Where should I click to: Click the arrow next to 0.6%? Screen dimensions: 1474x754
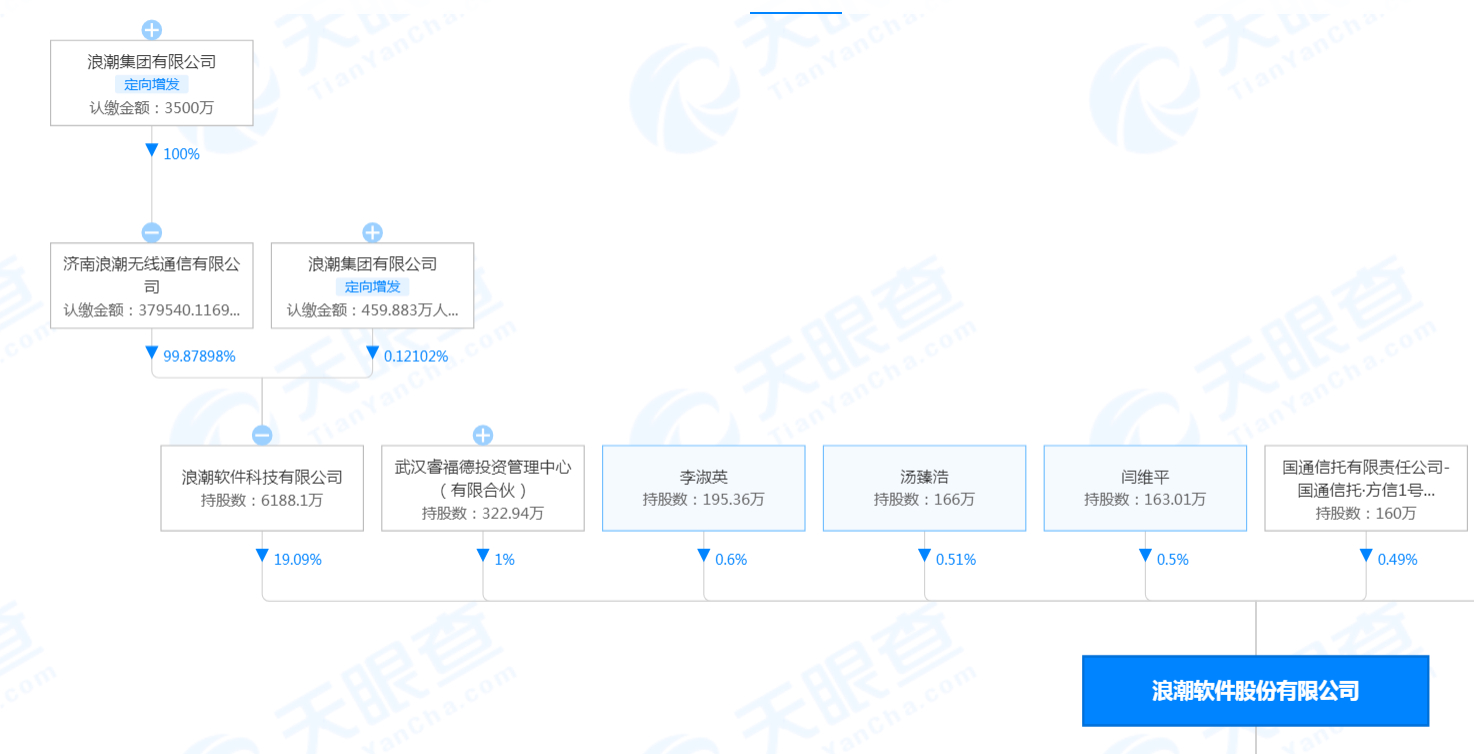point(705,556)
